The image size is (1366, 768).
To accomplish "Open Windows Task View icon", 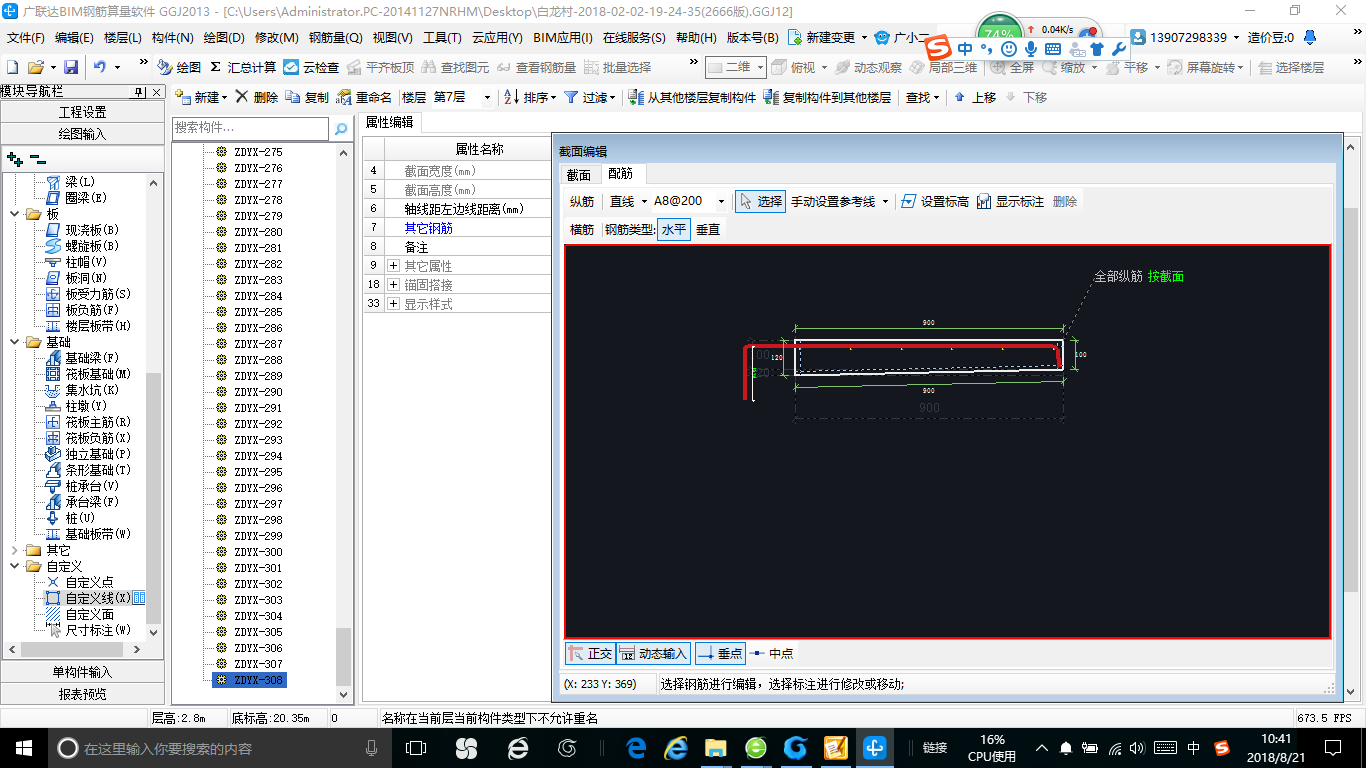I will click(415, 747).
